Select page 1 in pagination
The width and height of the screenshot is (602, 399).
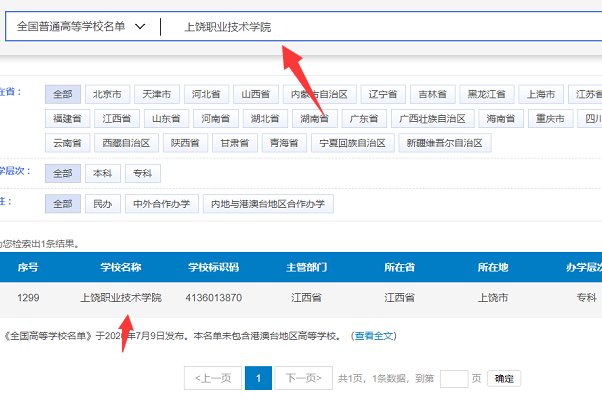point(258,378)
